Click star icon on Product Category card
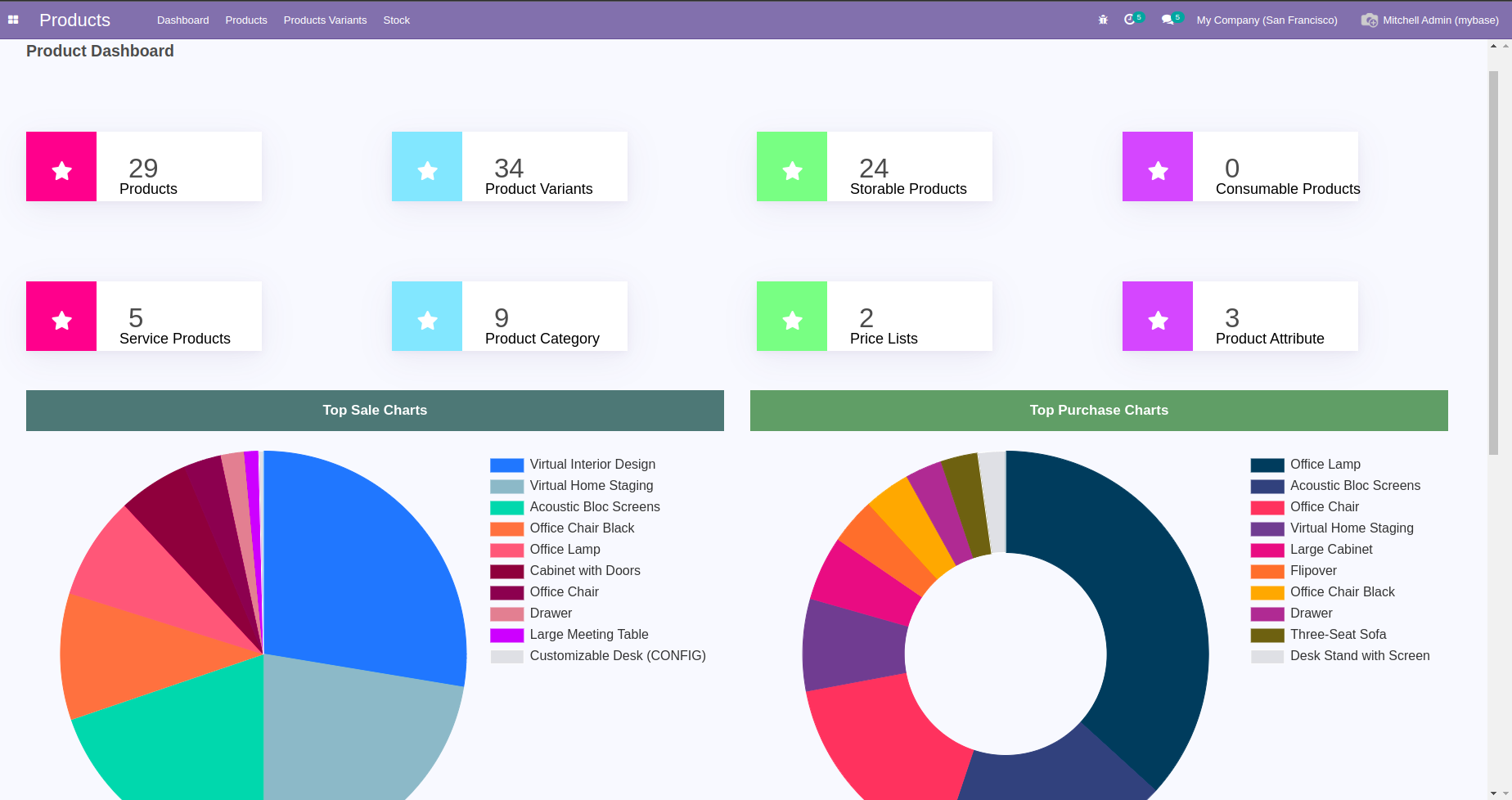The width and height of the screenshot is (1512, 800). click(427, 321)
